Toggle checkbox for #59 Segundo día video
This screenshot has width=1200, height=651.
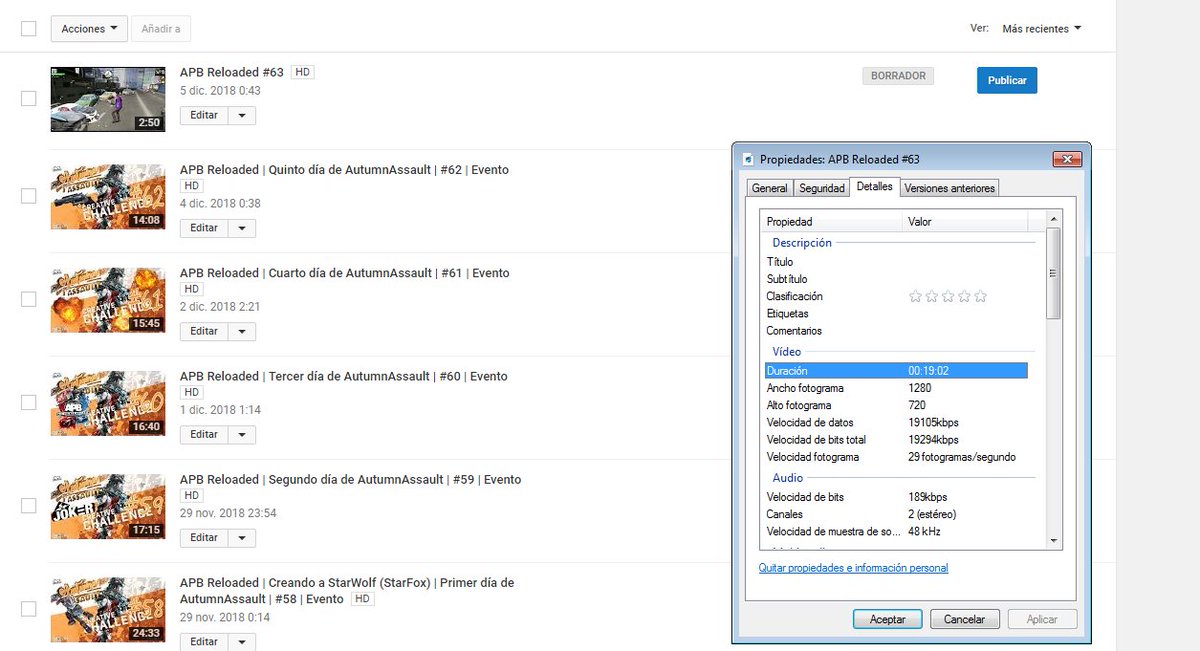(29, 505)
